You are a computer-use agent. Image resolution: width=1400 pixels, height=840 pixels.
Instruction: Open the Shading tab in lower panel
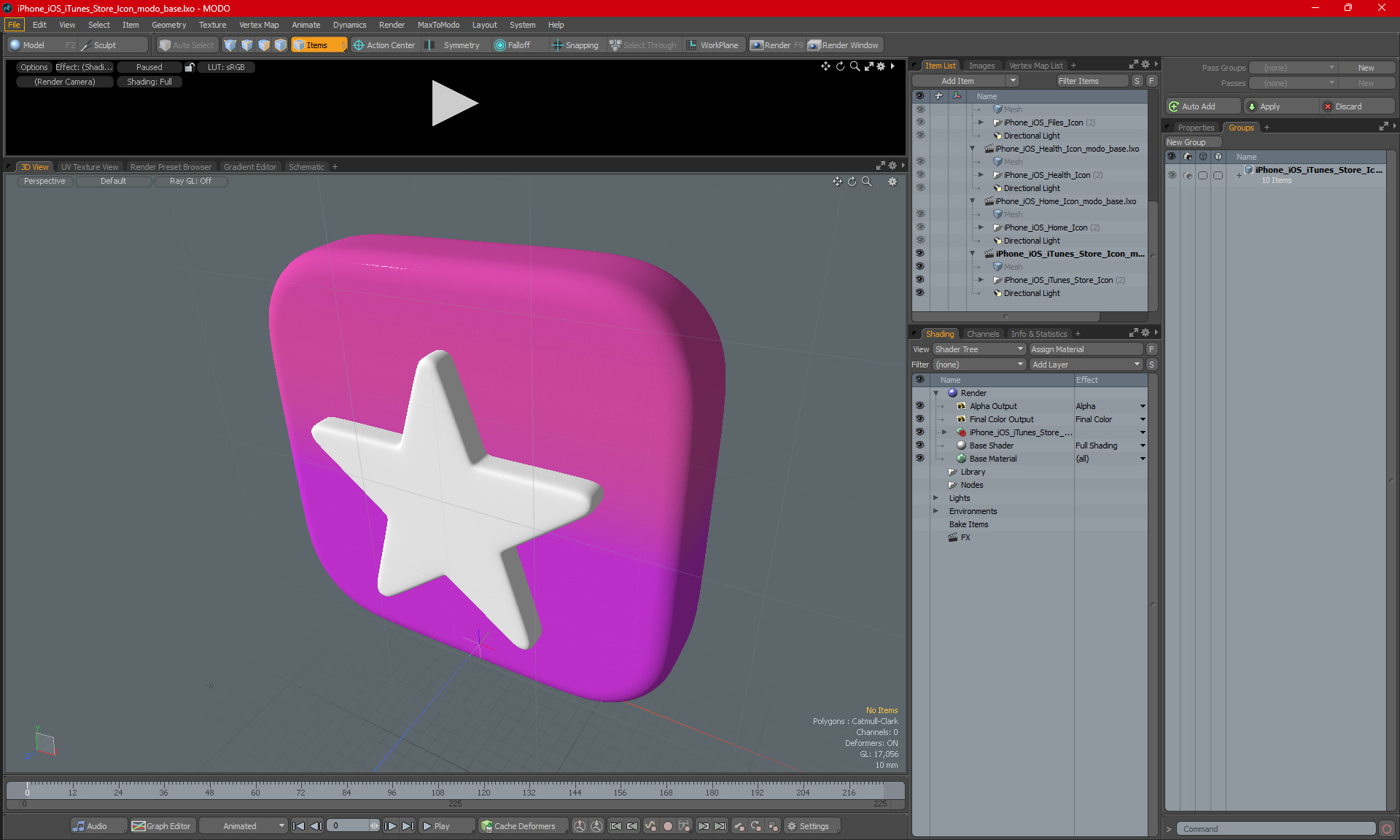point(939,333)
